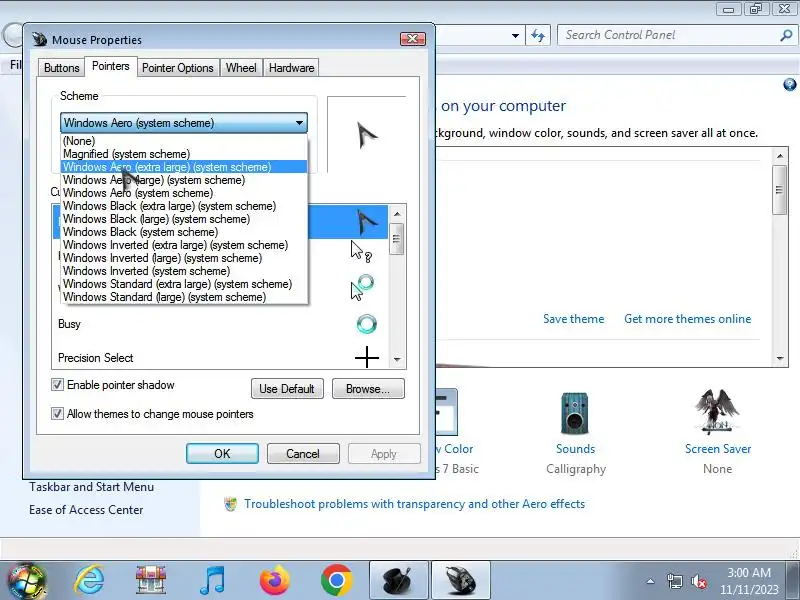Show hidden tray icons arrow

point(651,581)
